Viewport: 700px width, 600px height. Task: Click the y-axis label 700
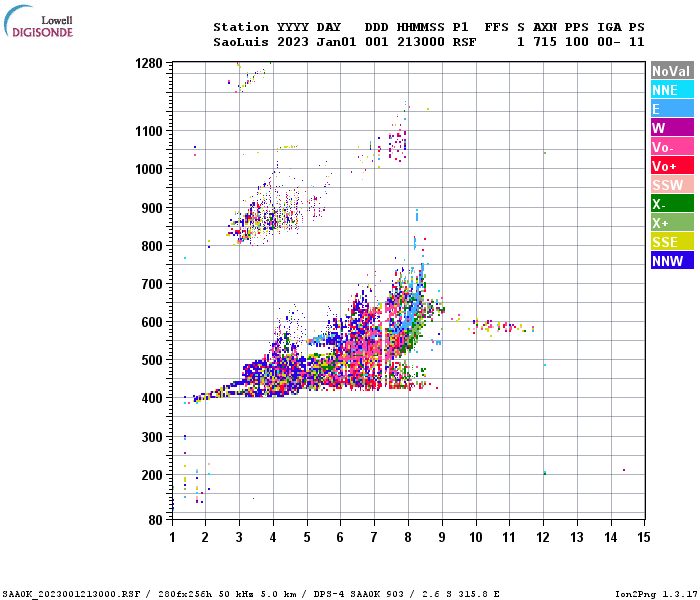(x=152, y=284)
